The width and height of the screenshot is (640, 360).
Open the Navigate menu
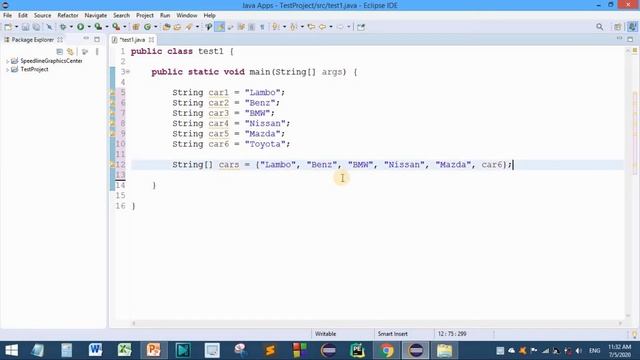coord(96,16)
